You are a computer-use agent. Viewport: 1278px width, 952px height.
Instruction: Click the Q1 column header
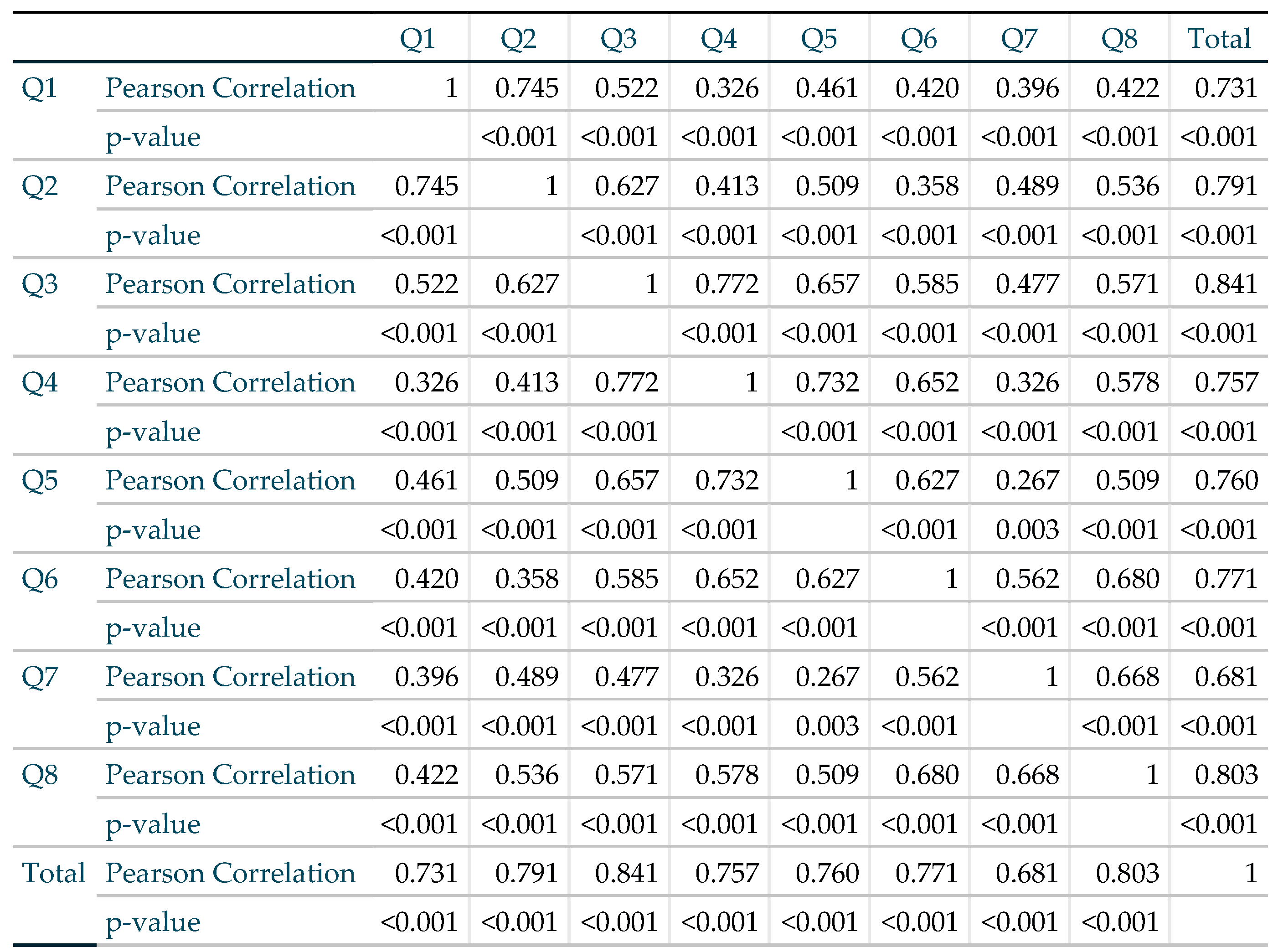pos(417,39)
